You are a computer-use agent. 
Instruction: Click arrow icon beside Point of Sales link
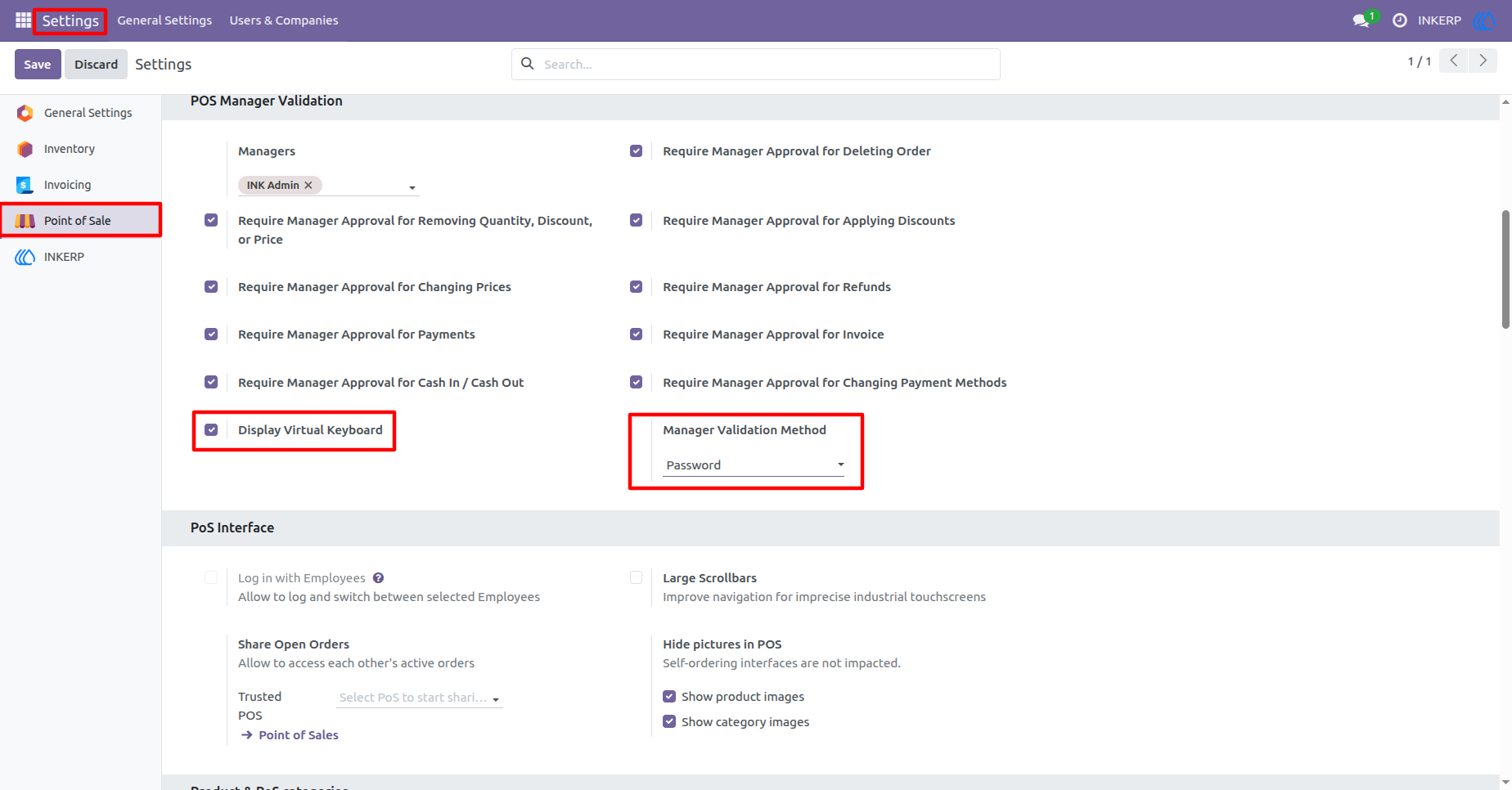(246, 735)
